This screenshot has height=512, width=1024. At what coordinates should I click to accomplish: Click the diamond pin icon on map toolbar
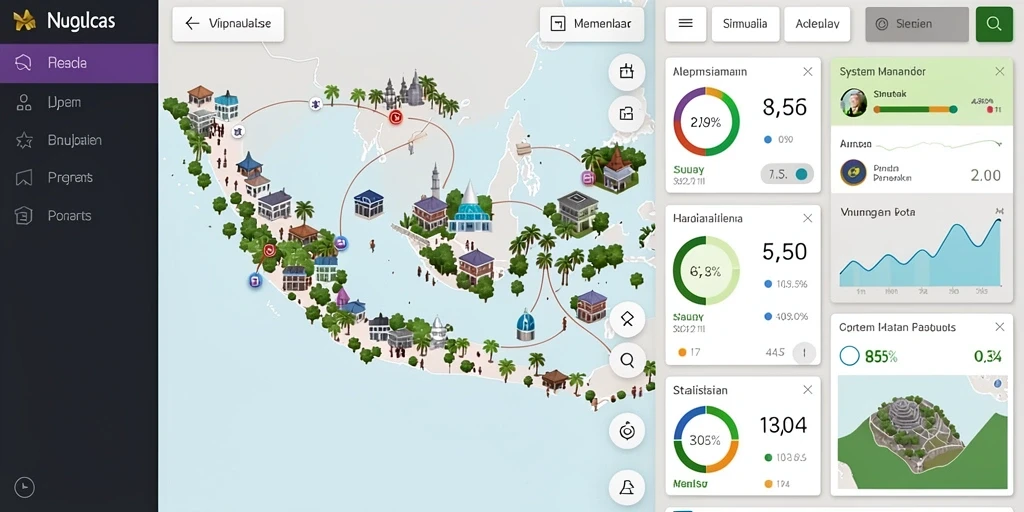(x=627, y=319)
